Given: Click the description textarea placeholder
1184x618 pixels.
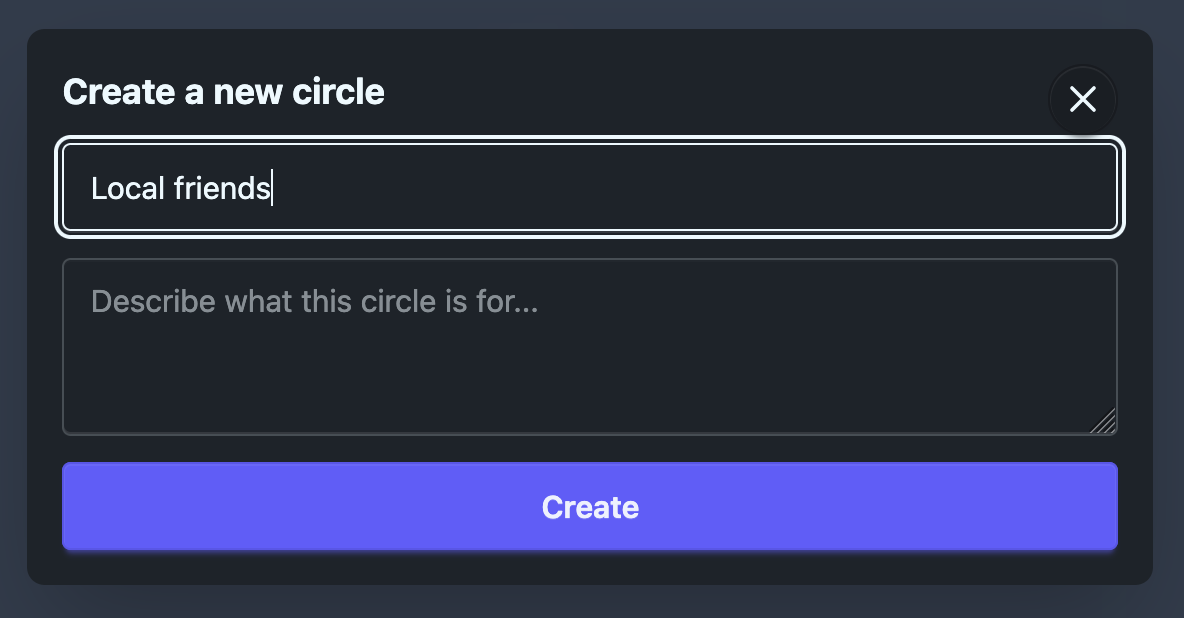Looking at the screenshot, I should pyautogui.click(x=315, y=301).
